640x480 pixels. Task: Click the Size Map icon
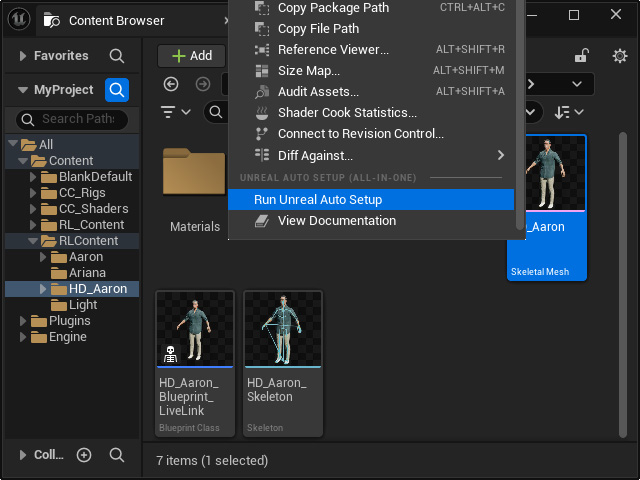click(x=262, y=71)
